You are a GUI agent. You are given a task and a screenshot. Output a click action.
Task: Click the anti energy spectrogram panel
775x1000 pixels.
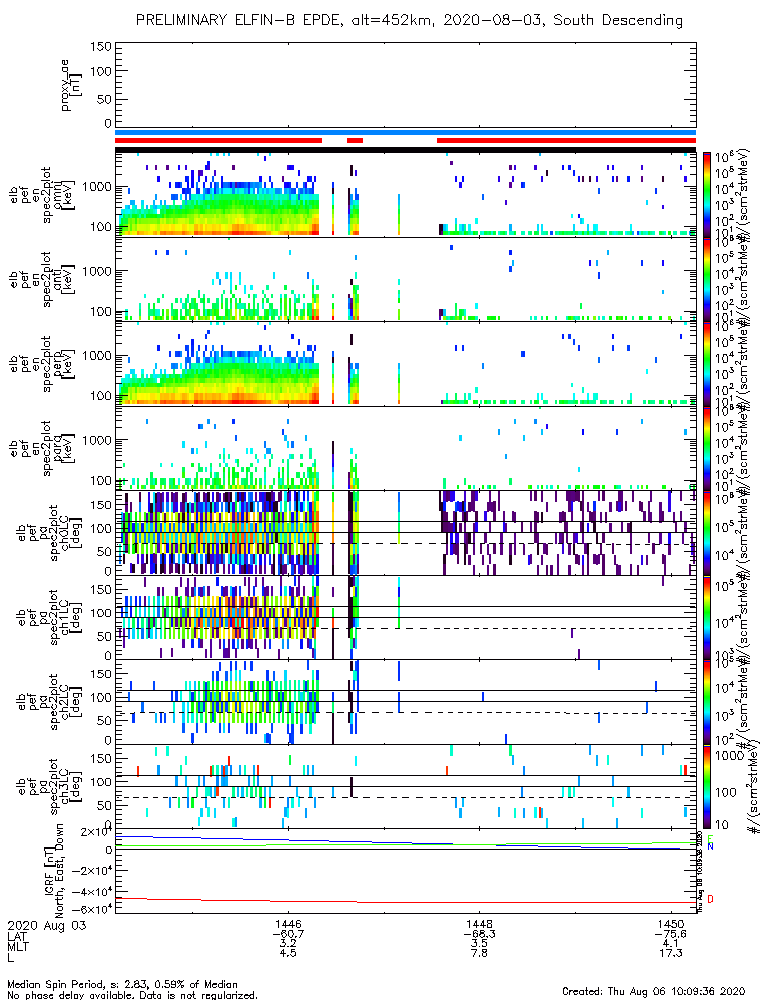click(405, 279)
